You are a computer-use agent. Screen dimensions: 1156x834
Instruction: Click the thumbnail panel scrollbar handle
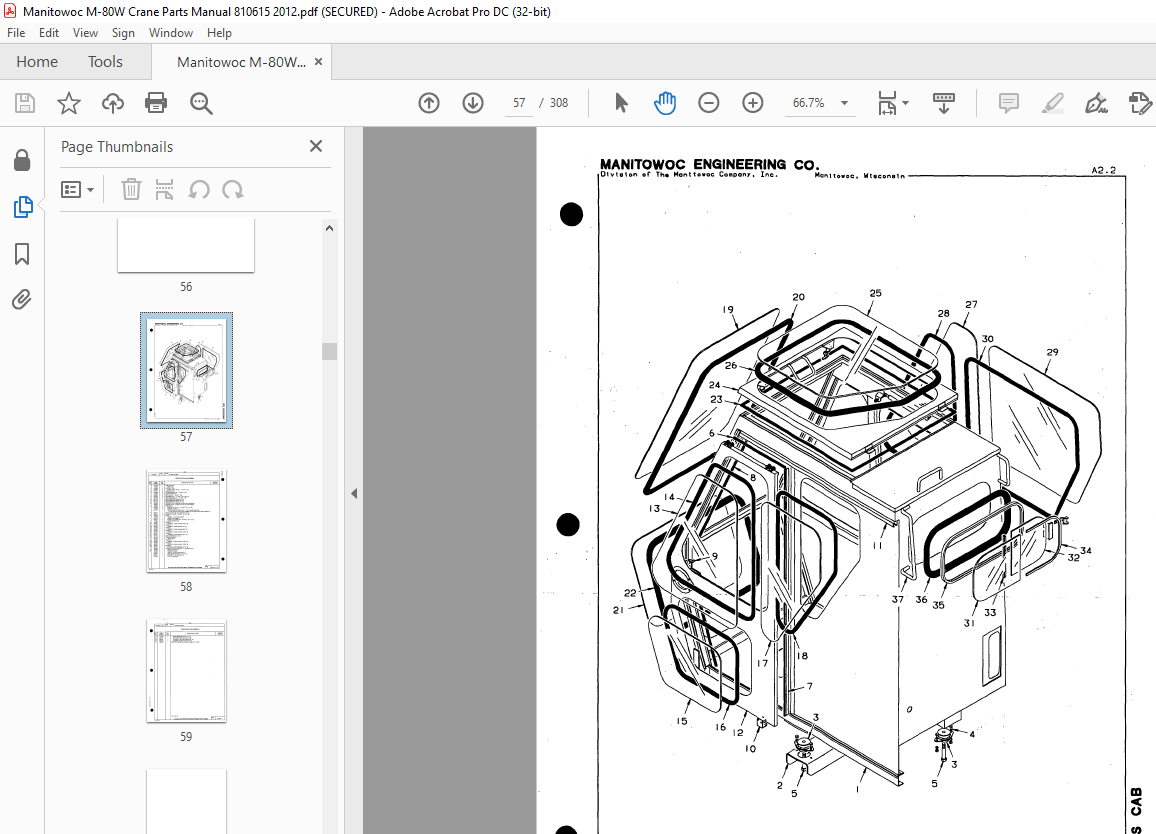[x=330, y=351]
